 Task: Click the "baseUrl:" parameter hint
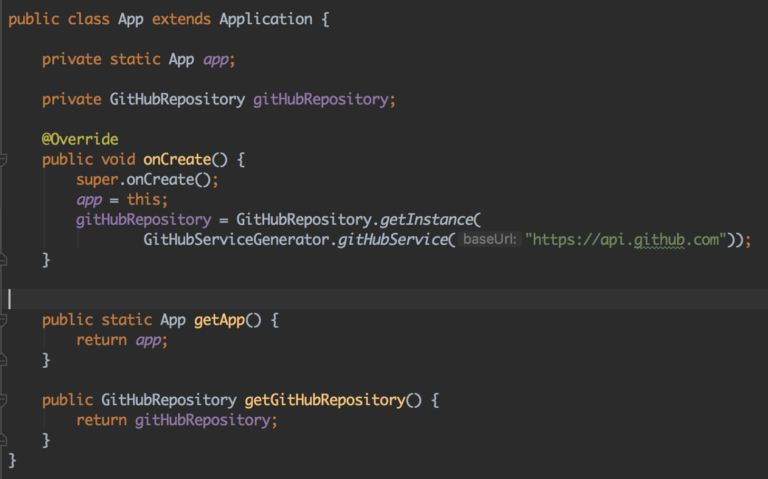490,240
